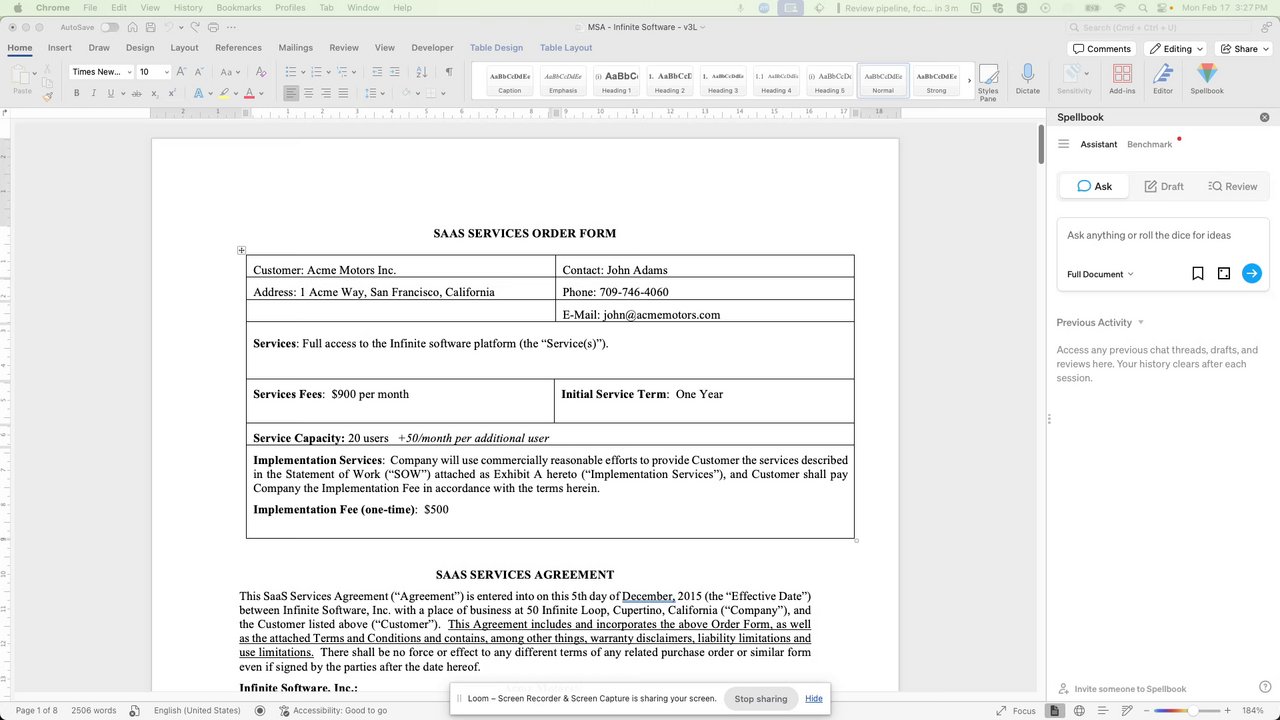Open the Bookmarks menu in macOS menu bar
Image resolution: width=1280 pixels, height=720 pixels.
(x=238, y=7)
